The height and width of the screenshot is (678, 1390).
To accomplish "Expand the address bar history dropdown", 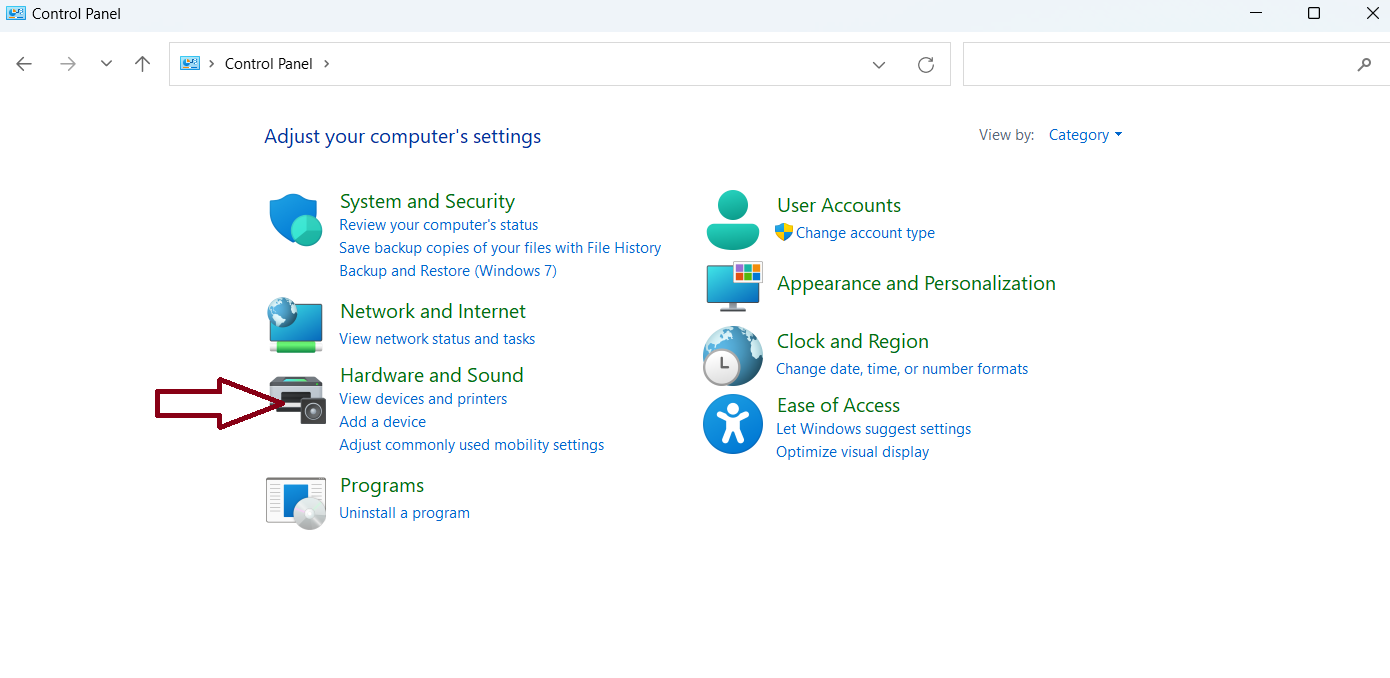I will [879, 64].
